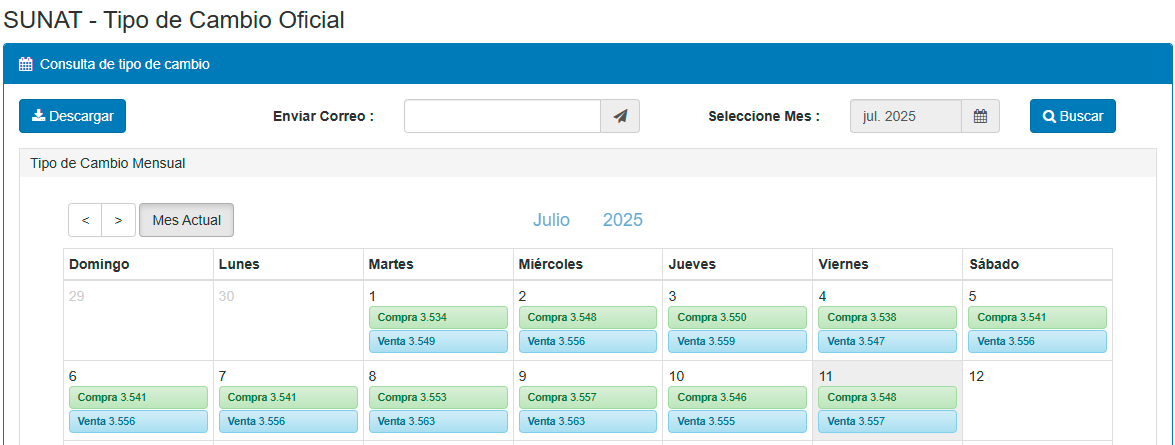Screen dimensions: 1175x445
Task: Select Compra 3.548 on day 2
Action: pyautogui.click(x=588, y=318)
